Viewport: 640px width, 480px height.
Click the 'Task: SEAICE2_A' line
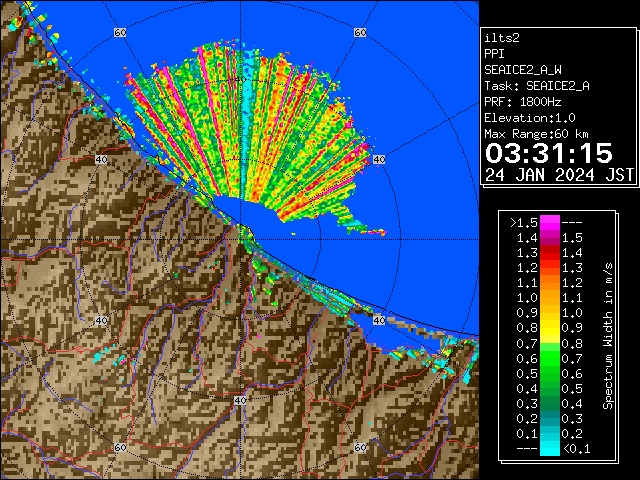click(x=537, y=86)
